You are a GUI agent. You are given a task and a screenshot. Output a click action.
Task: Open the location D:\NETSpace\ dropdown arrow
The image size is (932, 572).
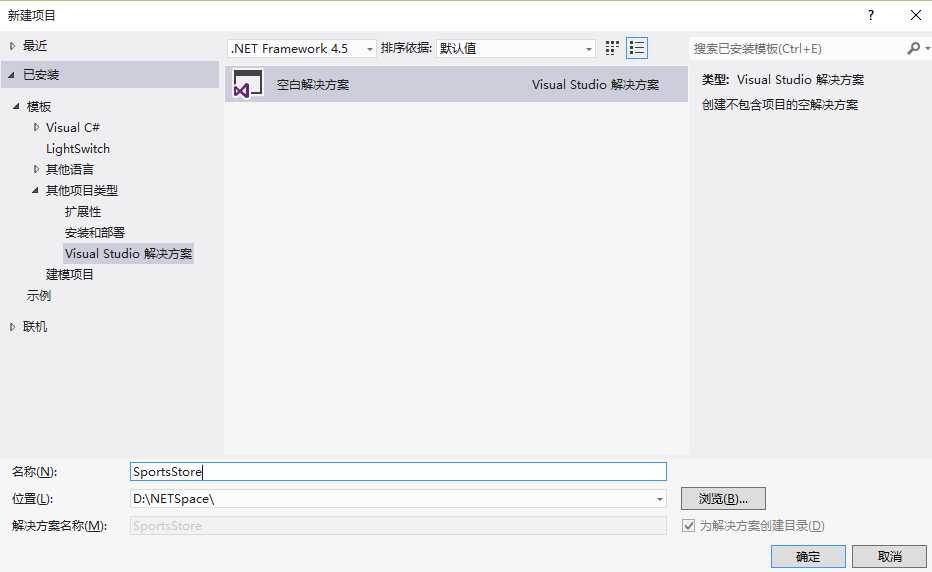tap(659, 499)
